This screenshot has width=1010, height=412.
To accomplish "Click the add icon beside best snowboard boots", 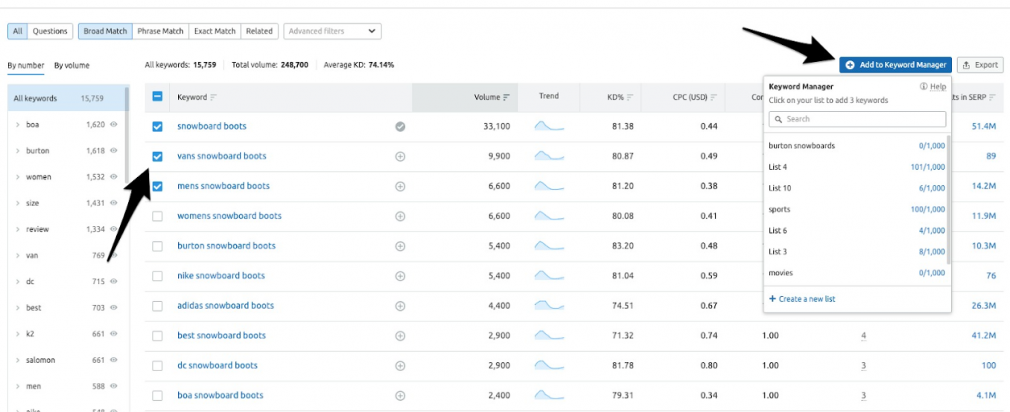I will pyautogui.click(x=400, y=335).
